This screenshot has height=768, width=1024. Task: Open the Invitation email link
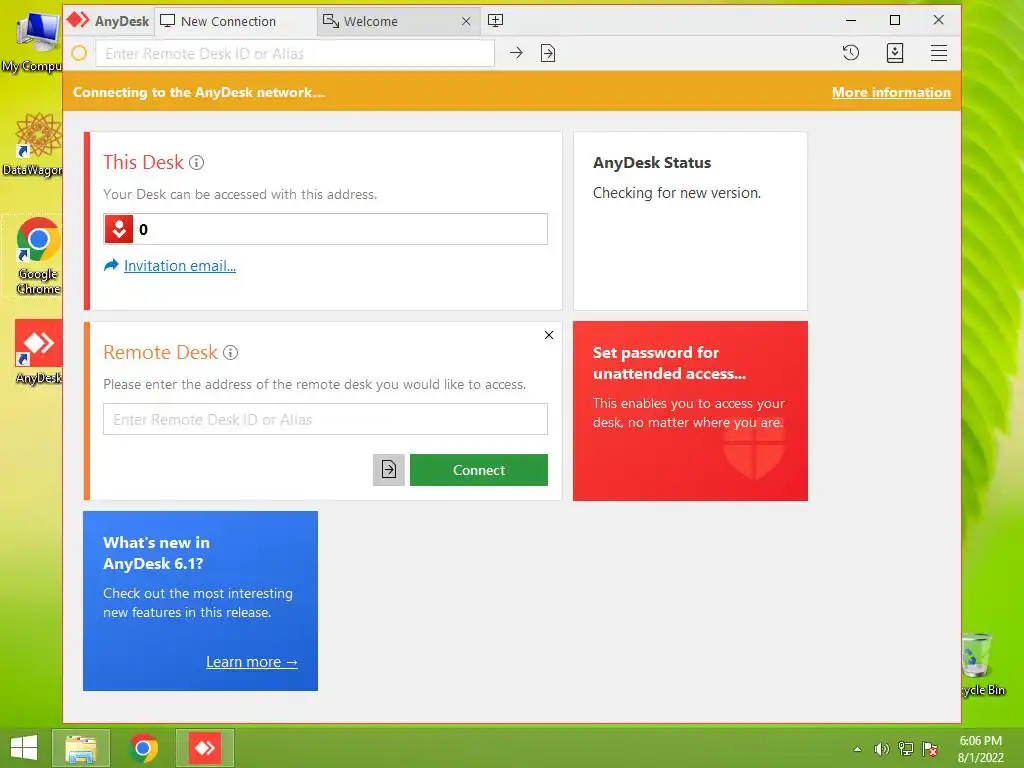click(180, 266)
